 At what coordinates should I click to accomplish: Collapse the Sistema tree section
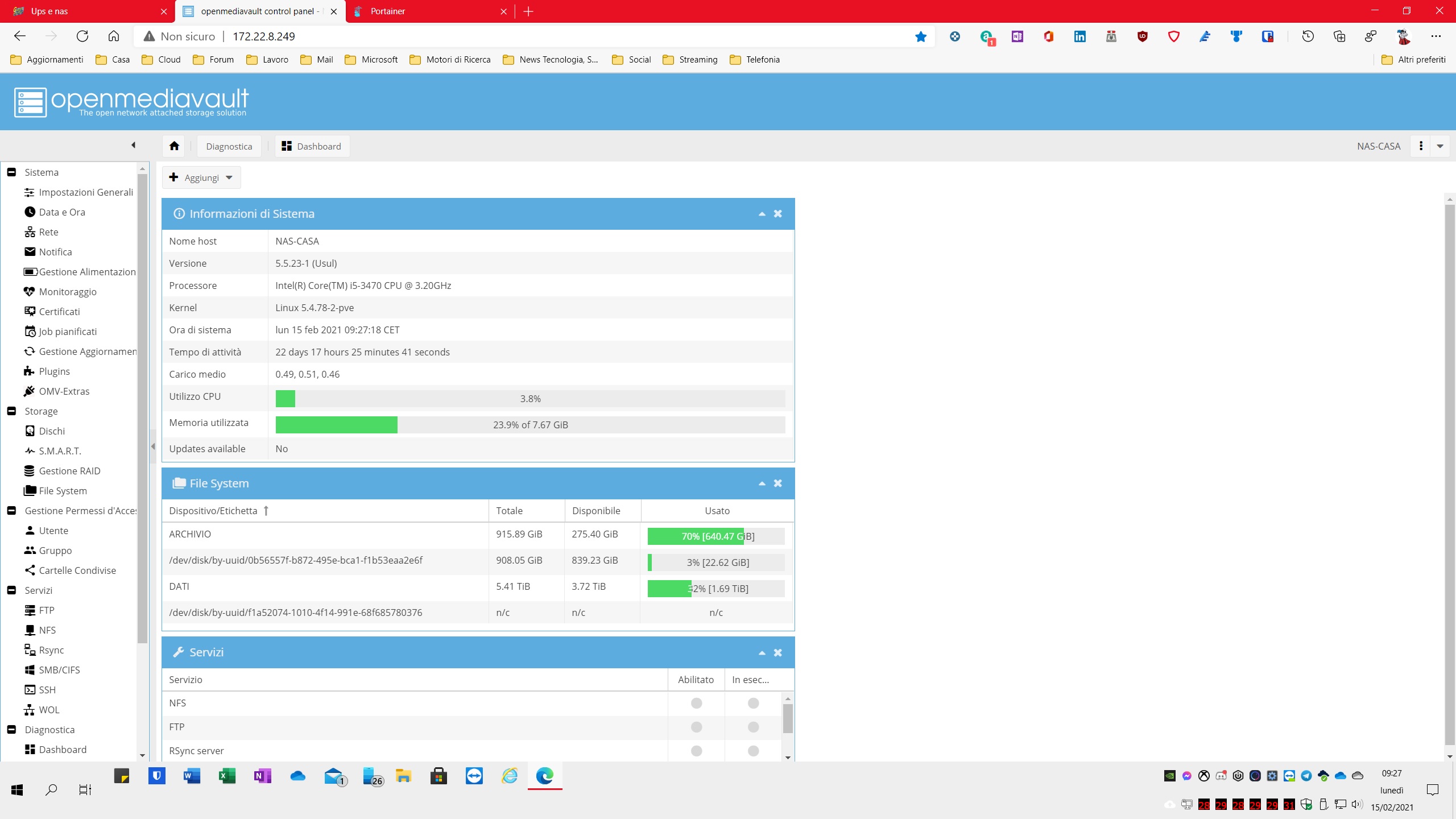[x=11, y=172]
